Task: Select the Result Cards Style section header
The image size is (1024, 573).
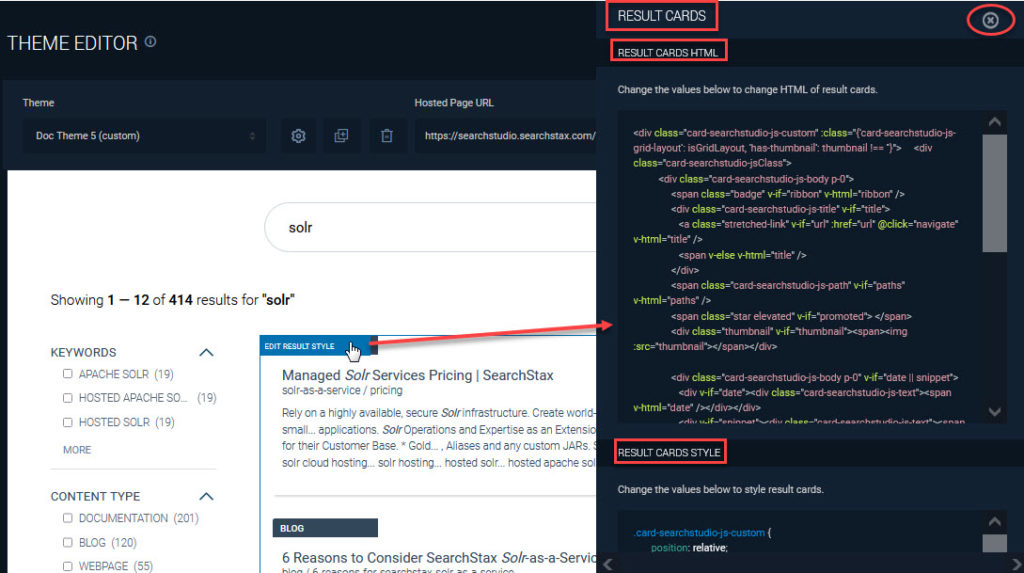Action: pyautogui.click(x=669, y=452)
